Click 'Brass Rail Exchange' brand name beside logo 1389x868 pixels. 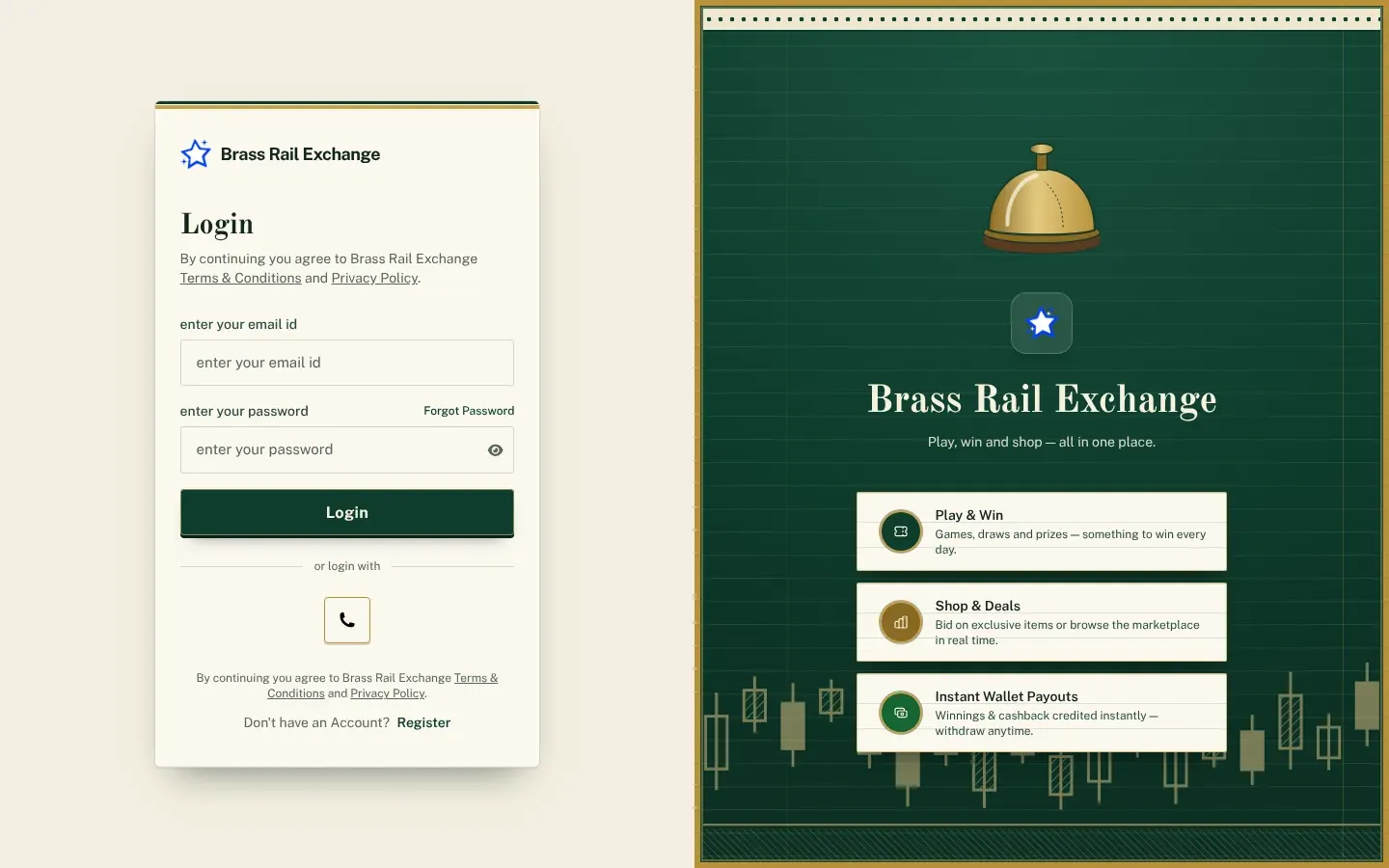pyautogui.click(x=300, y=154)
